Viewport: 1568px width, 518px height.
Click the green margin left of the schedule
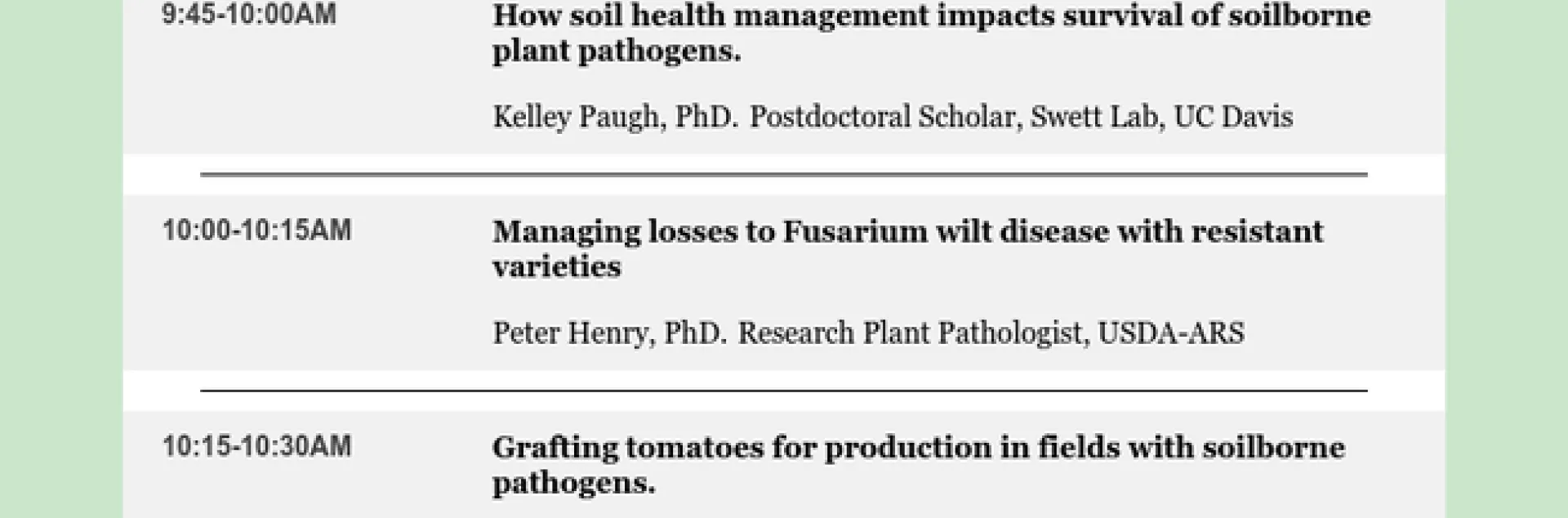click(61, 259)
